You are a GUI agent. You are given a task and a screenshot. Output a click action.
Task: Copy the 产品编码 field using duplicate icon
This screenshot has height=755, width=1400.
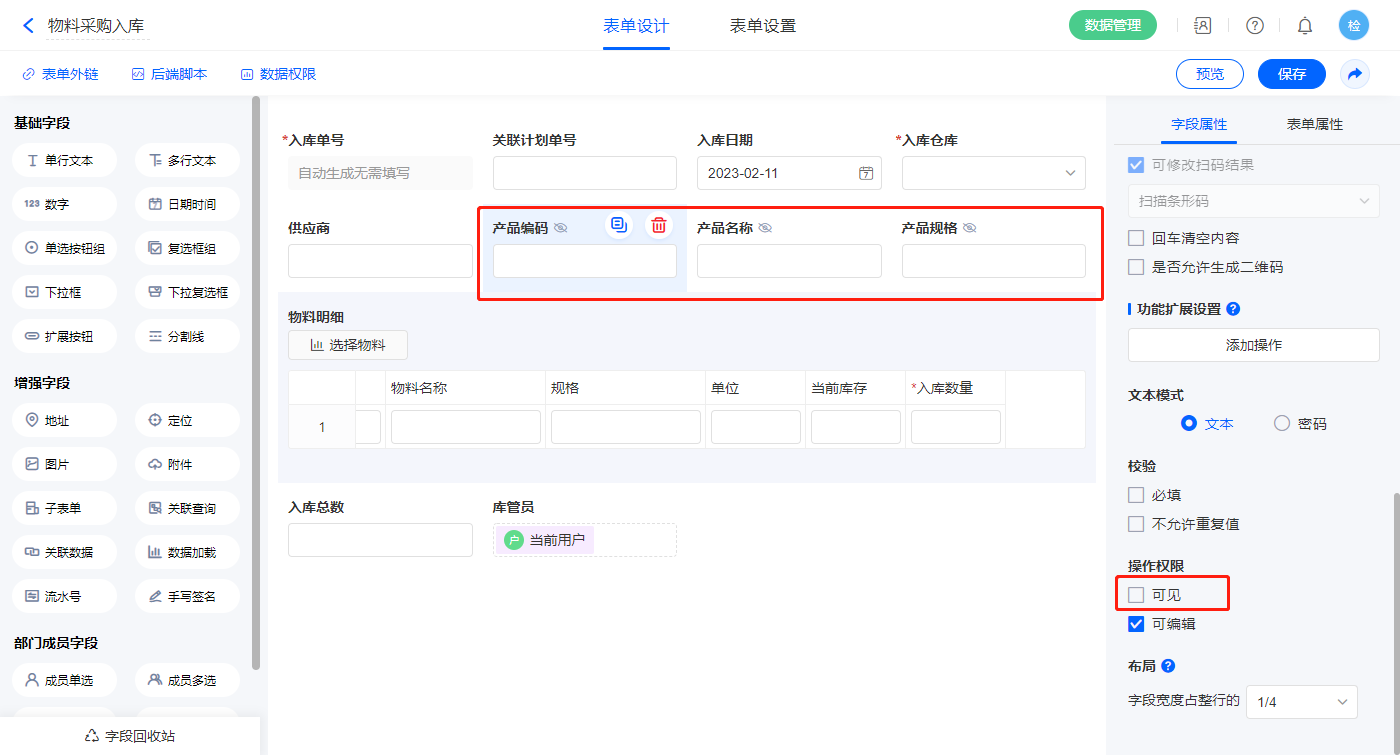pos(619,225)
